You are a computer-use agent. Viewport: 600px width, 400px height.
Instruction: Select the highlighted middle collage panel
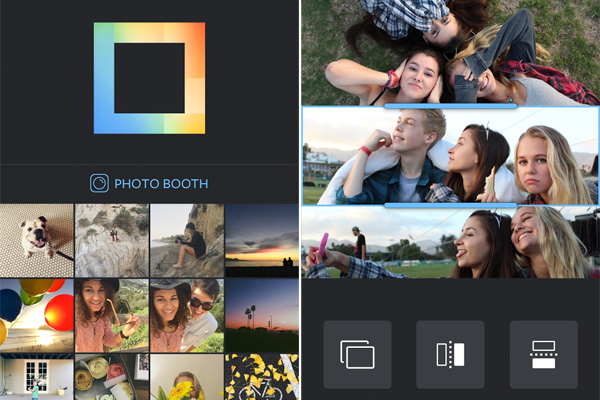[450, 156]
